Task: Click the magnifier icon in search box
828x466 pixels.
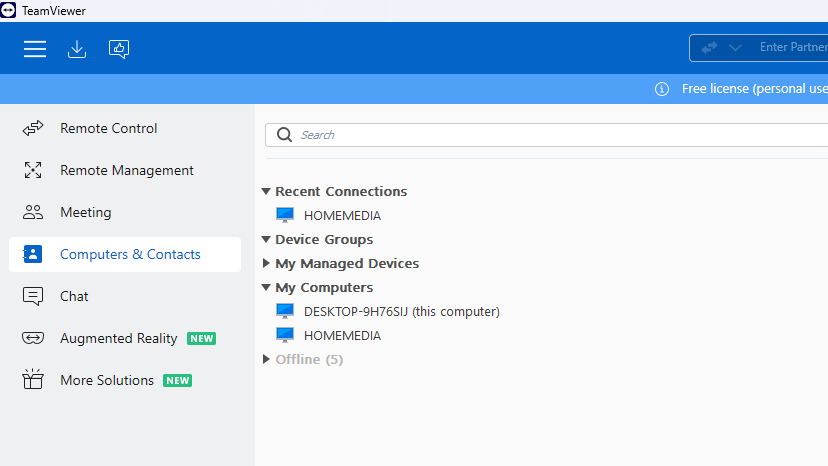Action: pos(284,135)
